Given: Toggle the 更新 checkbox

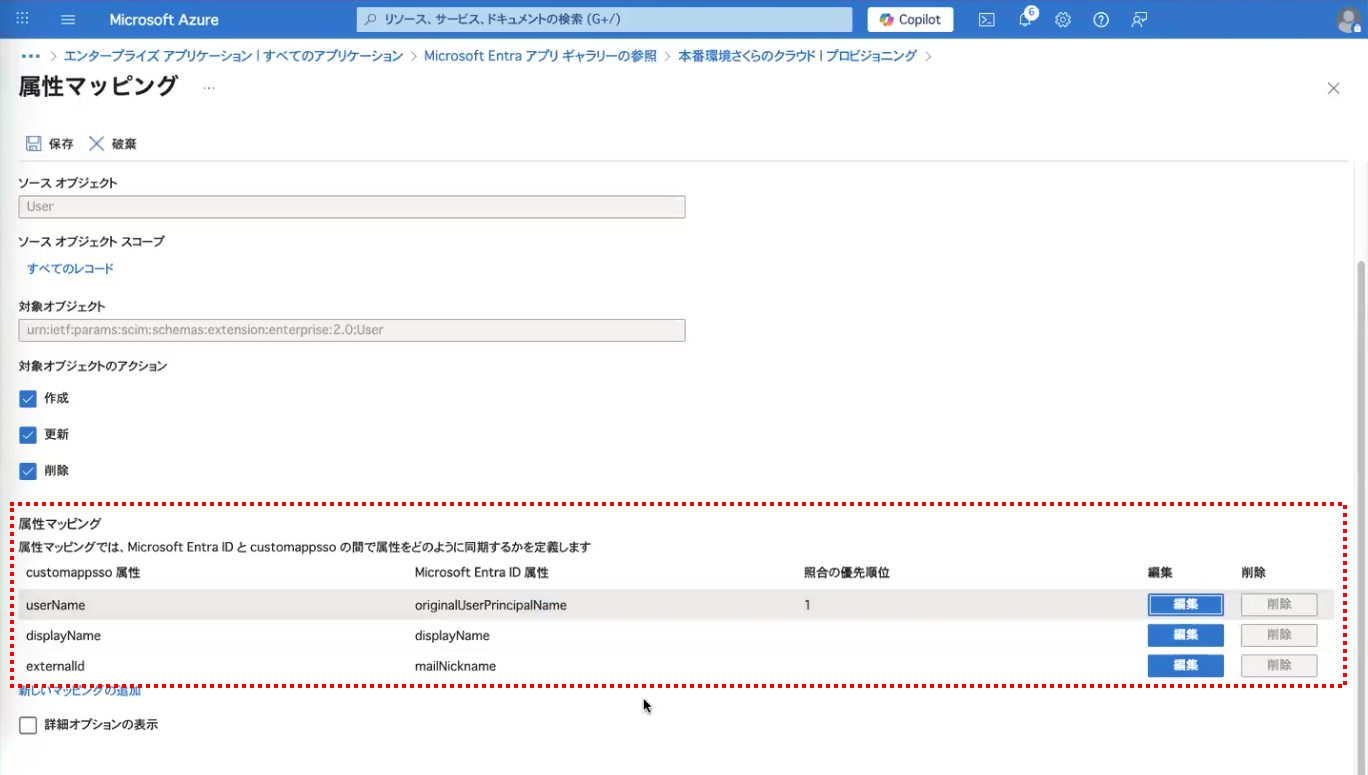Looking at the screenshot, I should 28,435.
